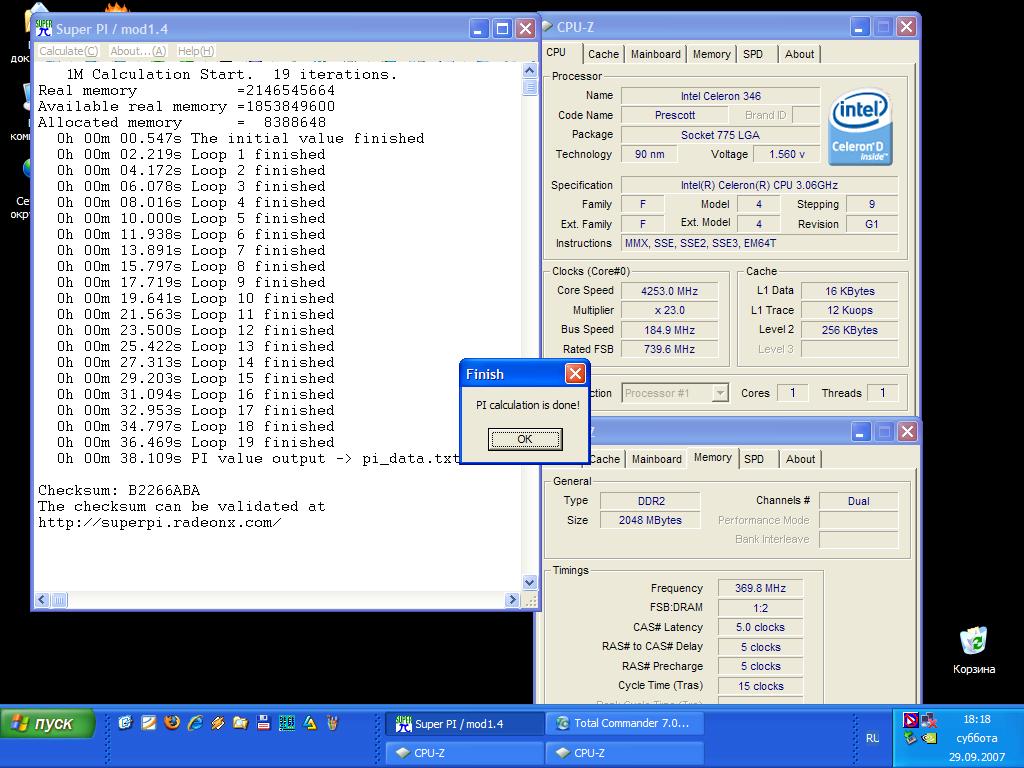
Task: Expand the Processor #1 selection dropdown
Action: [x=720, y=393]
